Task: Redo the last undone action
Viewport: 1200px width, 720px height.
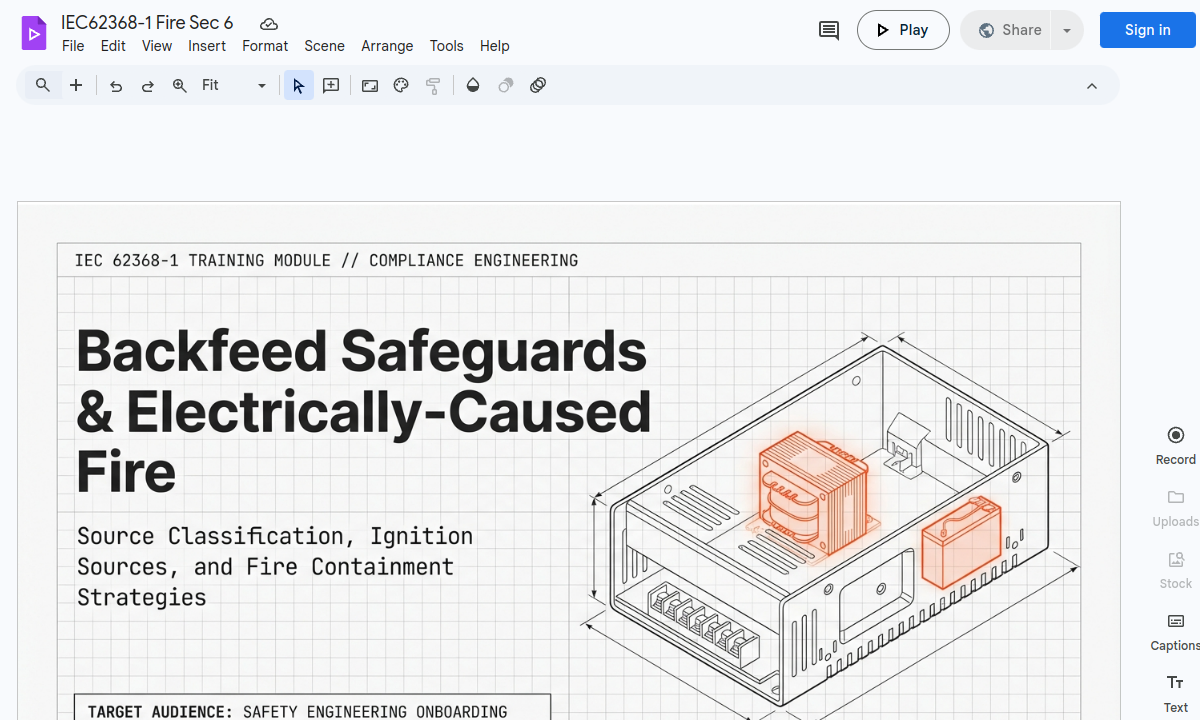Action: pos(148,86)
